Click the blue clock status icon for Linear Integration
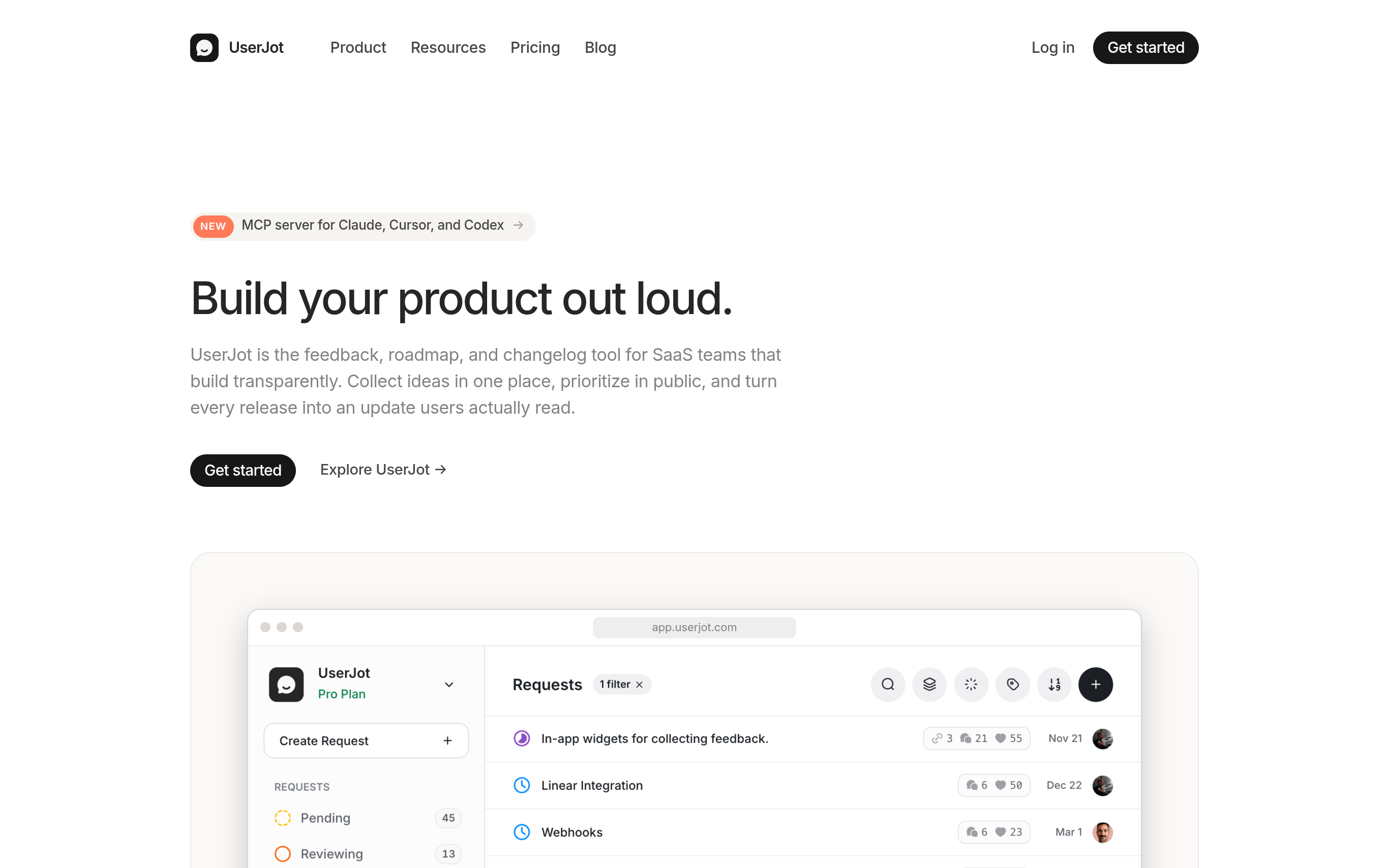The image size is (1389, 868). click(x=521, y=785)
